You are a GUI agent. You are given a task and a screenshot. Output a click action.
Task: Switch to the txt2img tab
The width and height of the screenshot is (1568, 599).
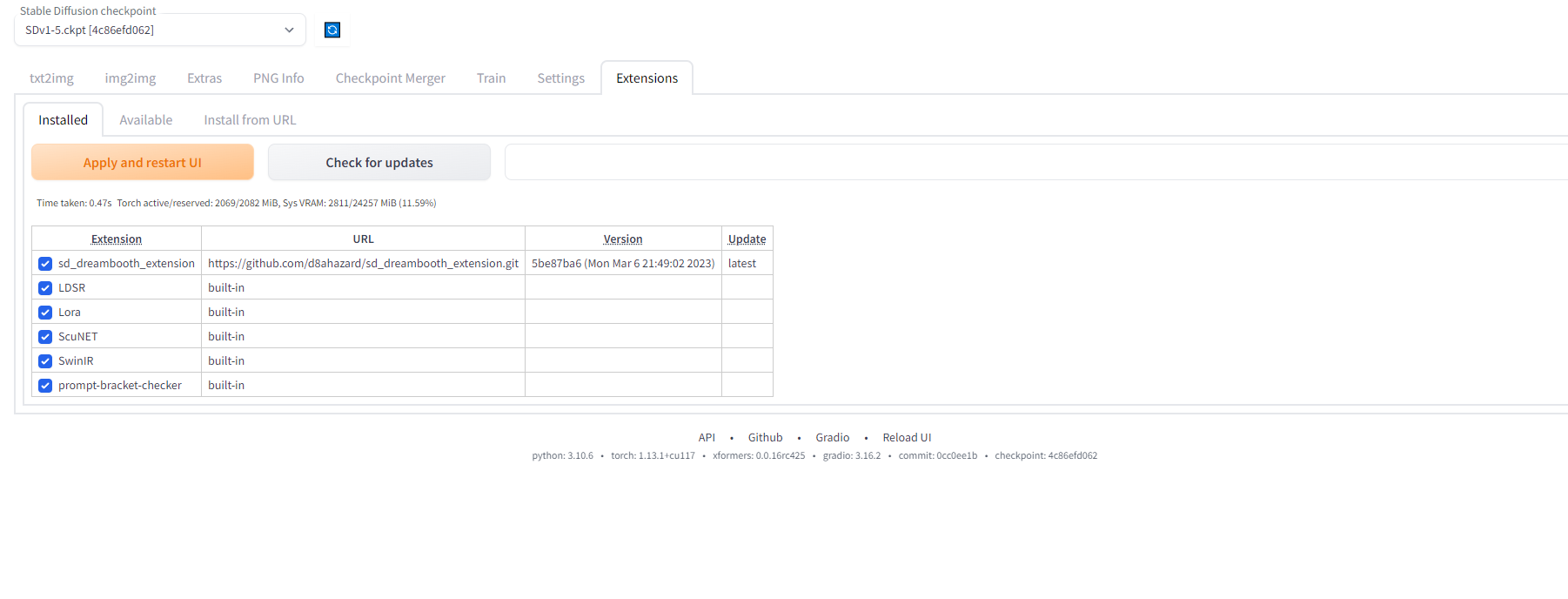(x=51, y=78)
